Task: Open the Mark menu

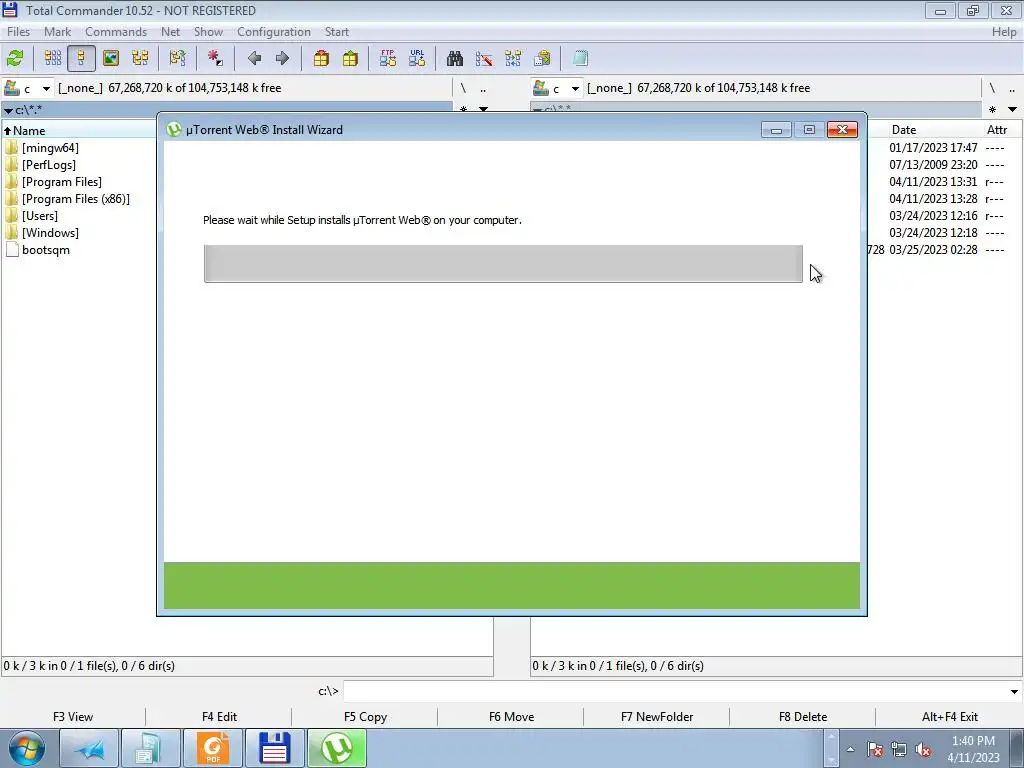Action: pyautogui.click(x=57, y=31)
